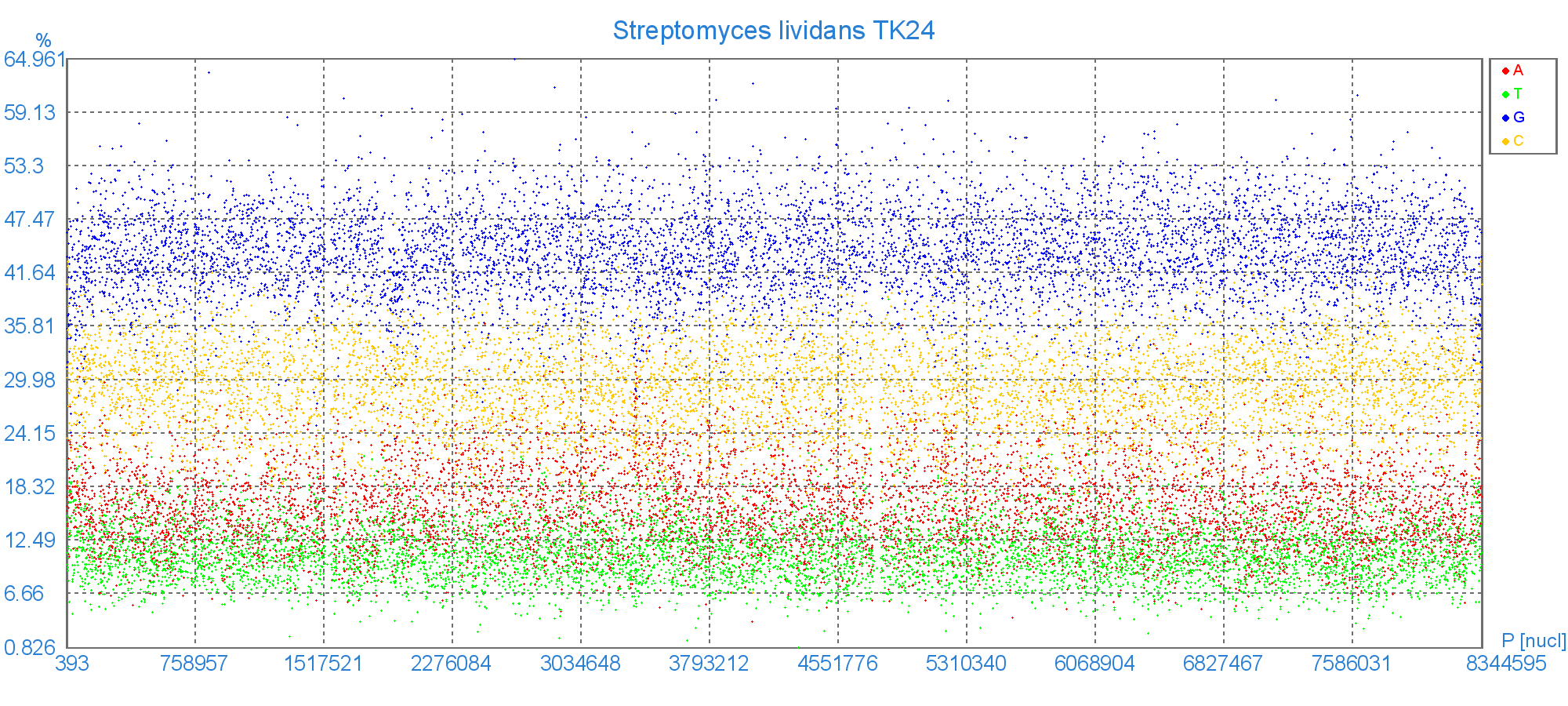This screenshot has height=706, width=1568.
Task: Click x-axis position 6068904
Action: (x=1094, y=664)
